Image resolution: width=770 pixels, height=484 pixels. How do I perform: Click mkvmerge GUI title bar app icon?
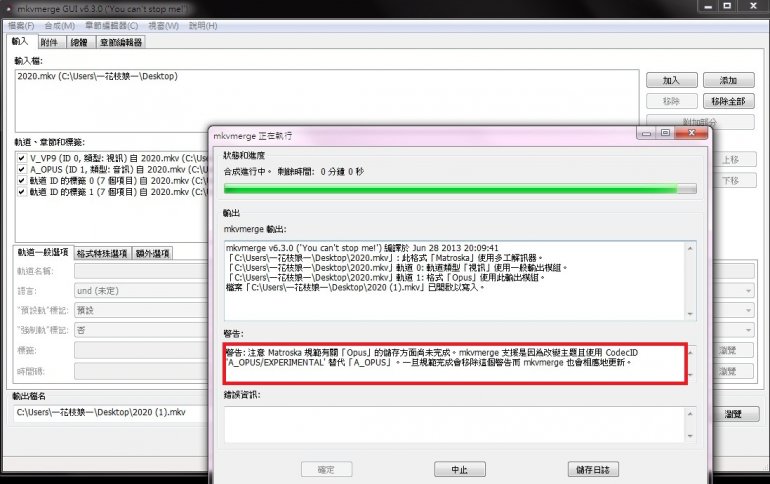pyautogui.click(x=9, y=9)
